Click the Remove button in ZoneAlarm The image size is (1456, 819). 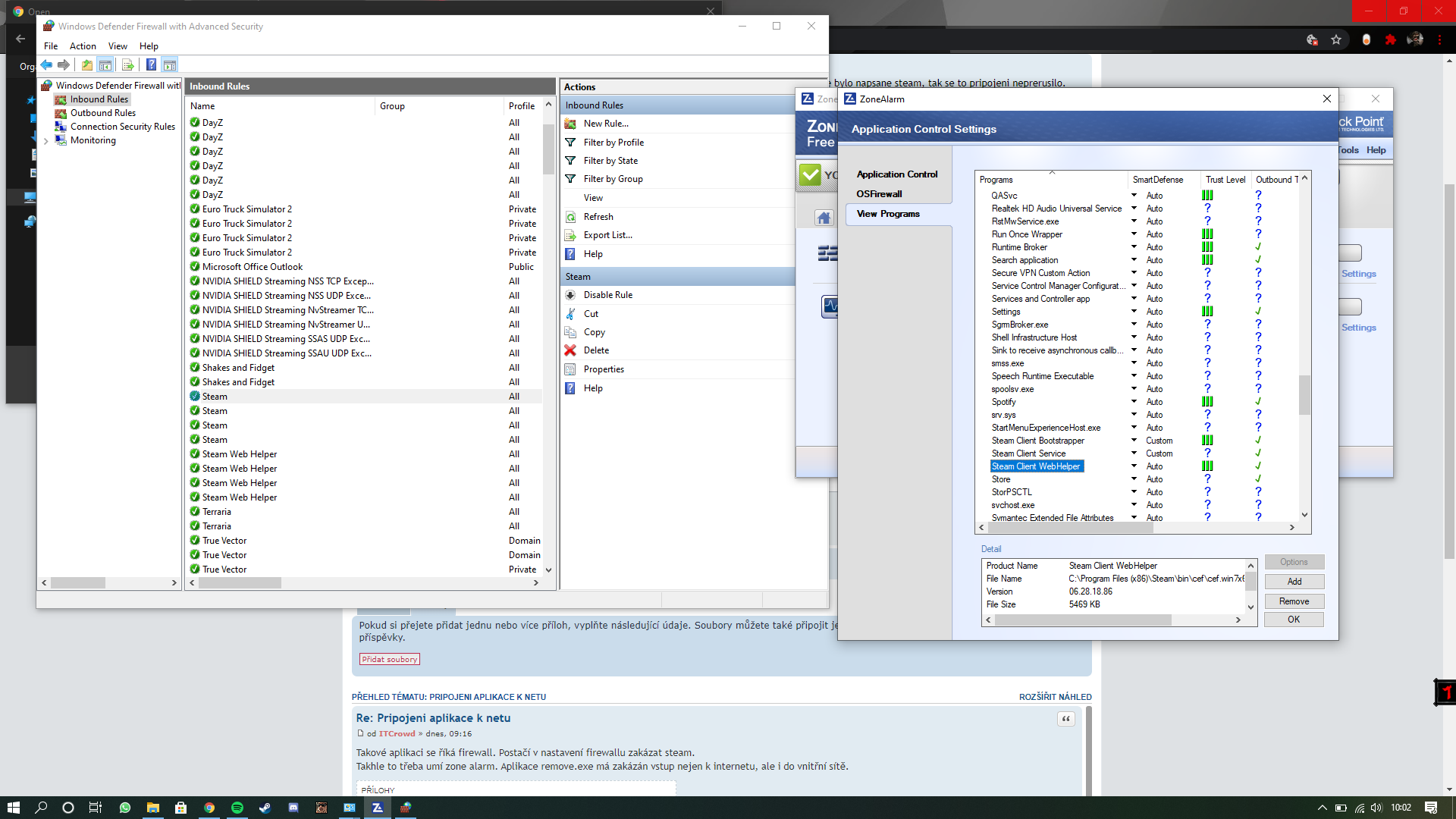click(1294, 601)
